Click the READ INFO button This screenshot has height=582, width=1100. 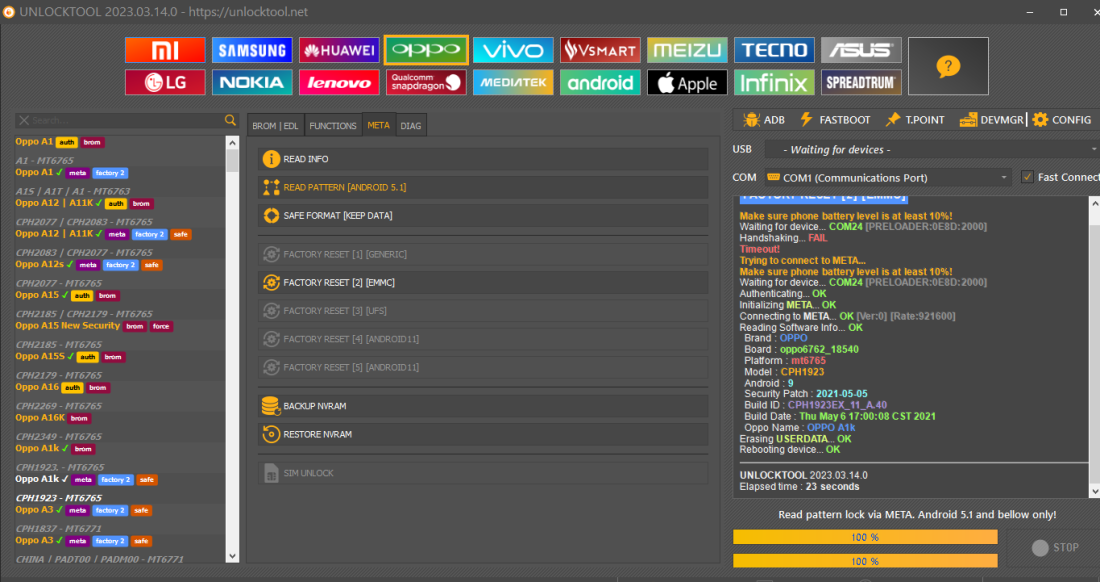tap(483, 159)
